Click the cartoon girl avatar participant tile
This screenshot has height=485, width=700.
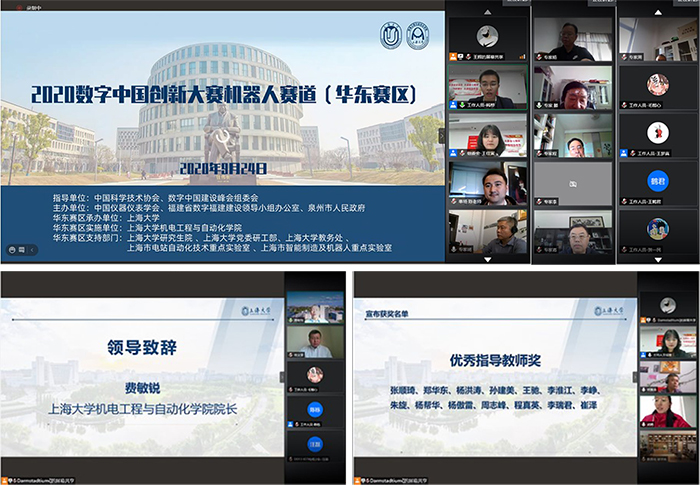point(659,85)
